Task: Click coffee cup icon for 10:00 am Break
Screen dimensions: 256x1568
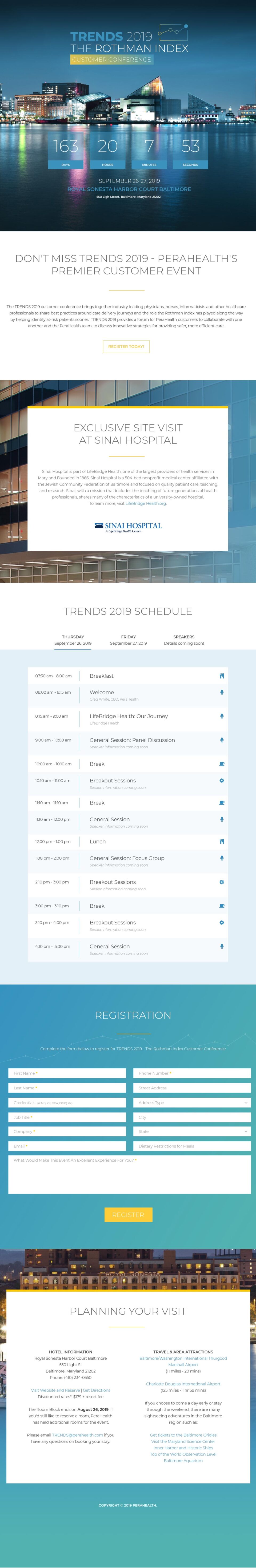Action: pyautogui.click(x=222, y=763)
